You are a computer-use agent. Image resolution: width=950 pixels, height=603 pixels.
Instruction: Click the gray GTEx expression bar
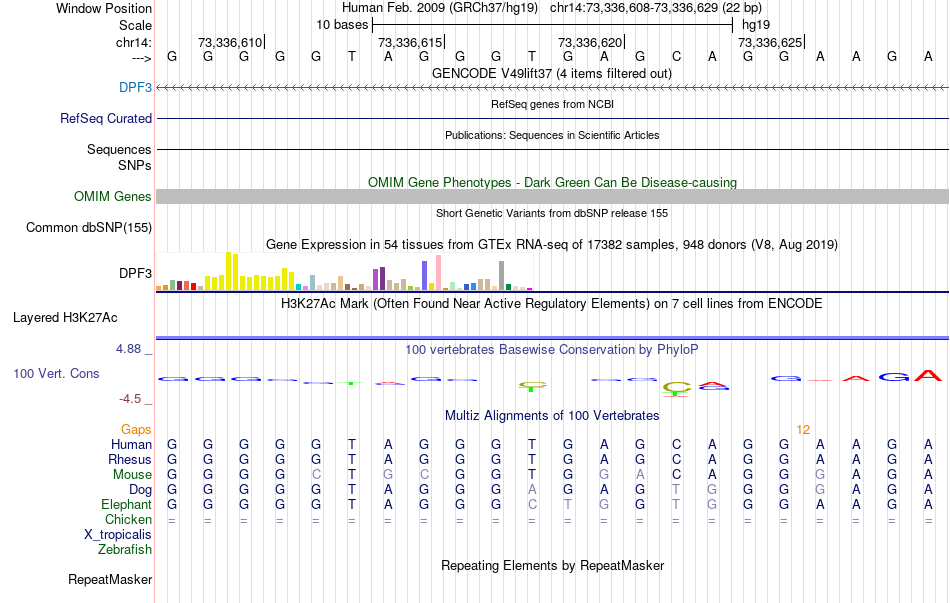tap(501, 276)
